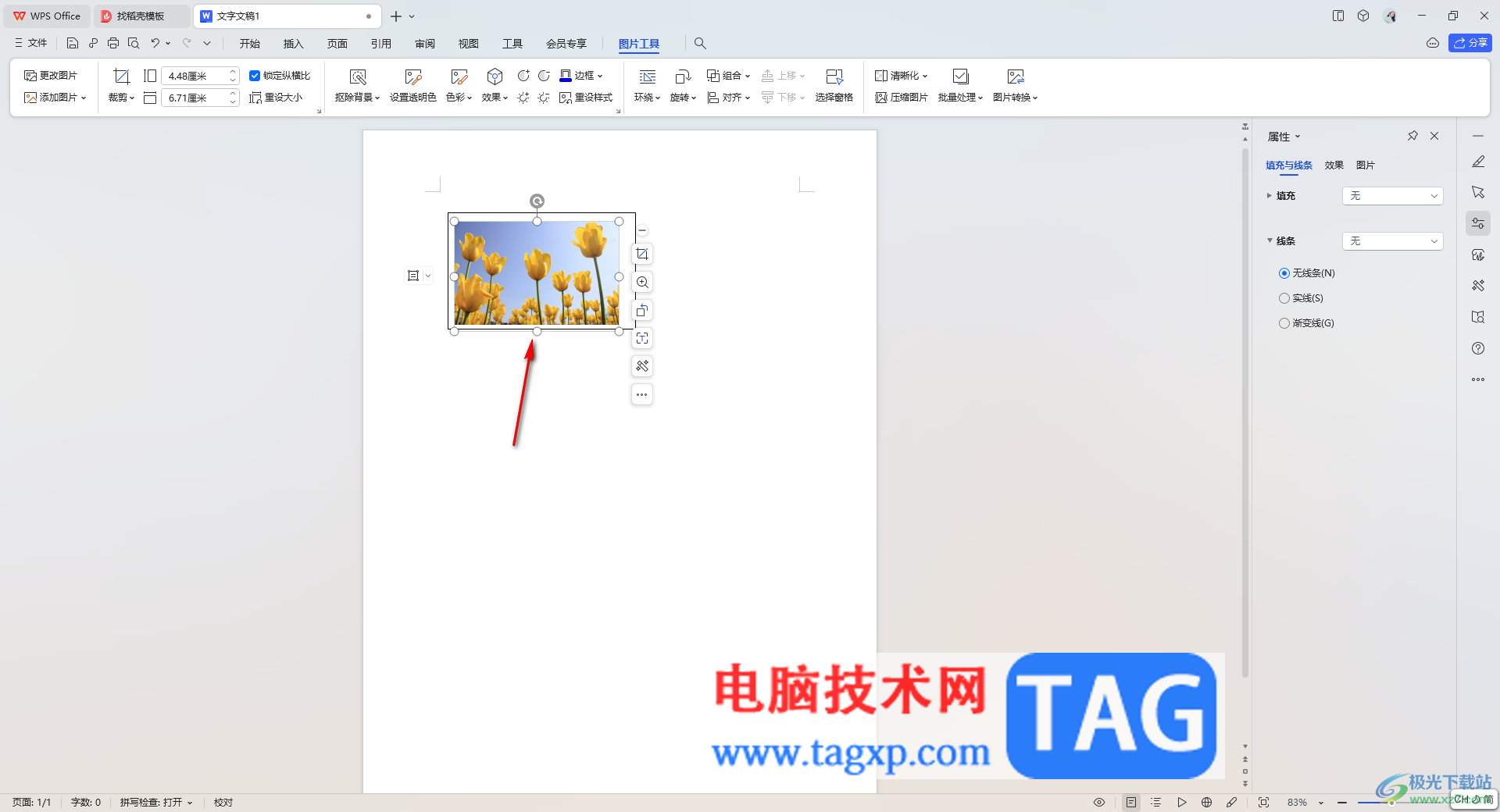Switch to Effects (效果) properties tab
The height and width of the screenshot is (812, 1500).
tap(1334, 165)
